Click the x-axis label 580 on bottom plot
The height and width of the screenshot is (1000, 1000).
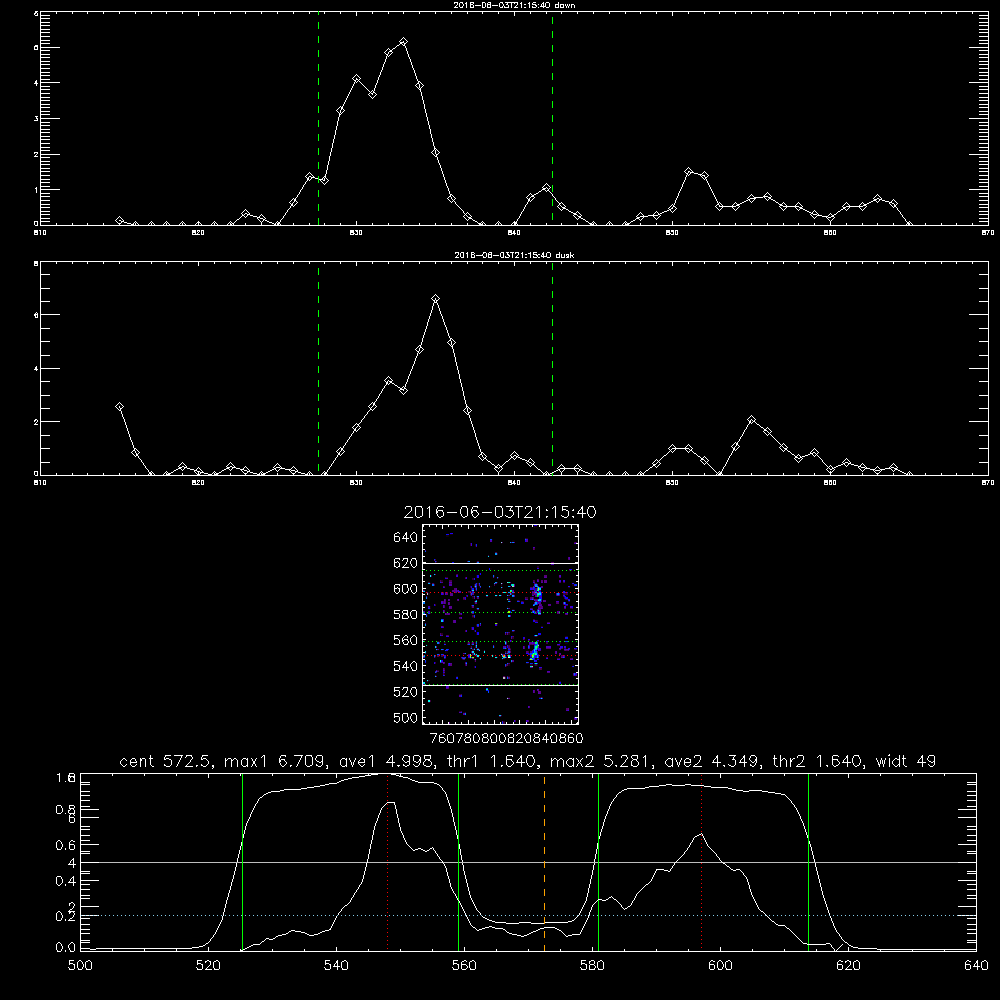click(x=592, y=966)
